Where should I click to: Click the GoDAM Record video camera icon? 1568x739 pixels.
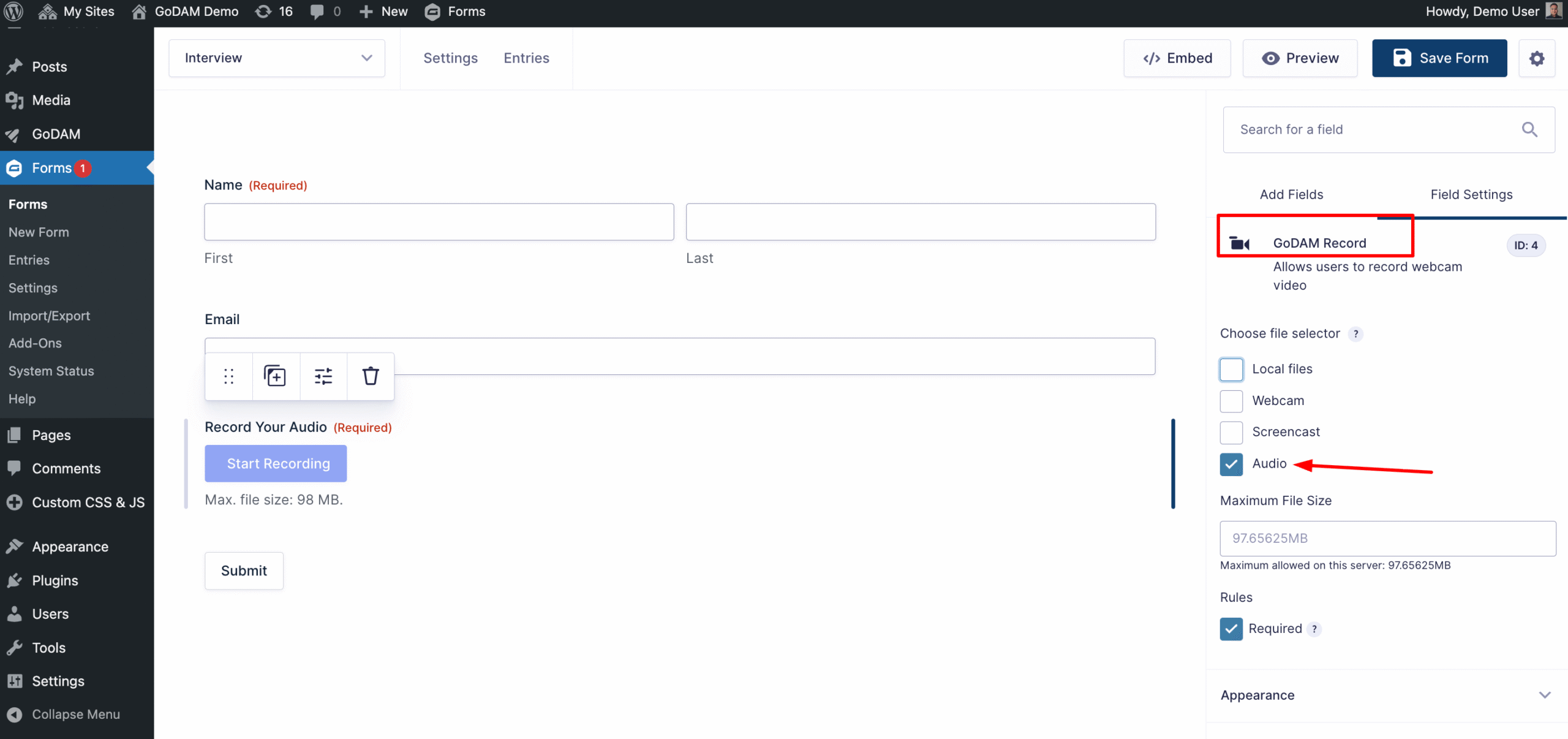pos(1239,243)
